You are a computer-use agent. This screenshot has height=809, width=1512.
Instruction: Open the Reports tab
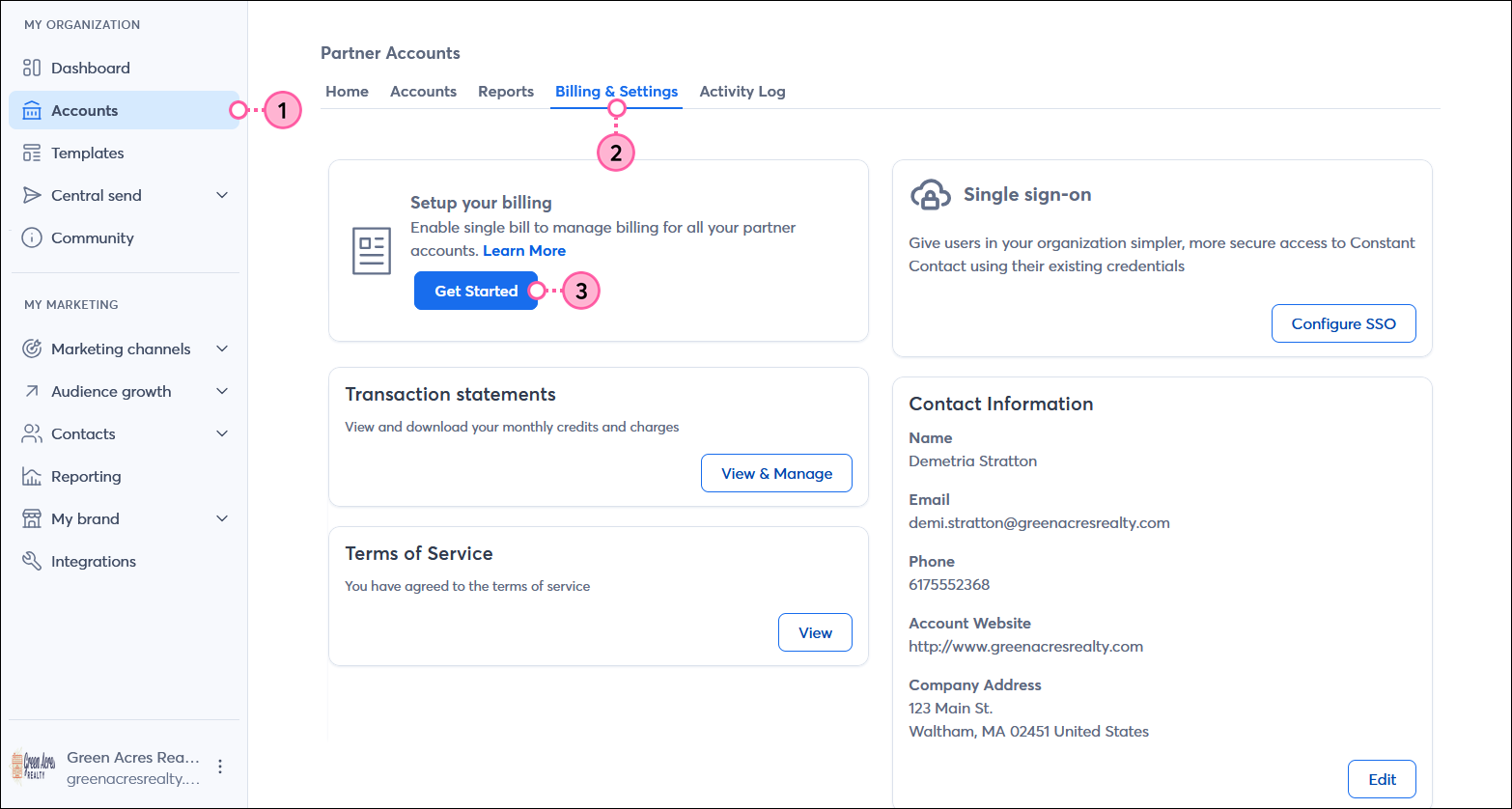tap(506, 91)
